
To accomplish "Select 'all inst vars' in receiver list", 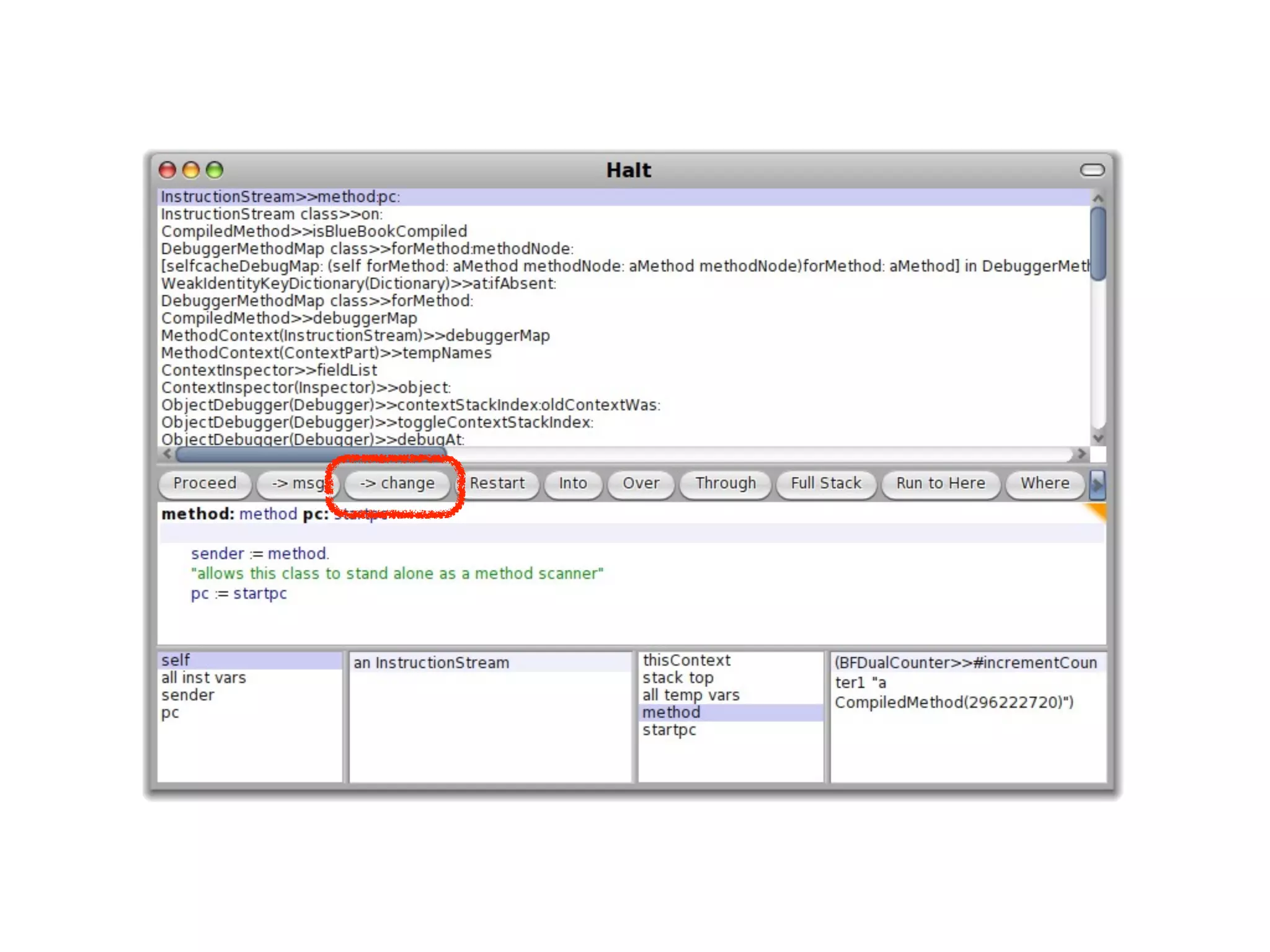I will (203, 677).
